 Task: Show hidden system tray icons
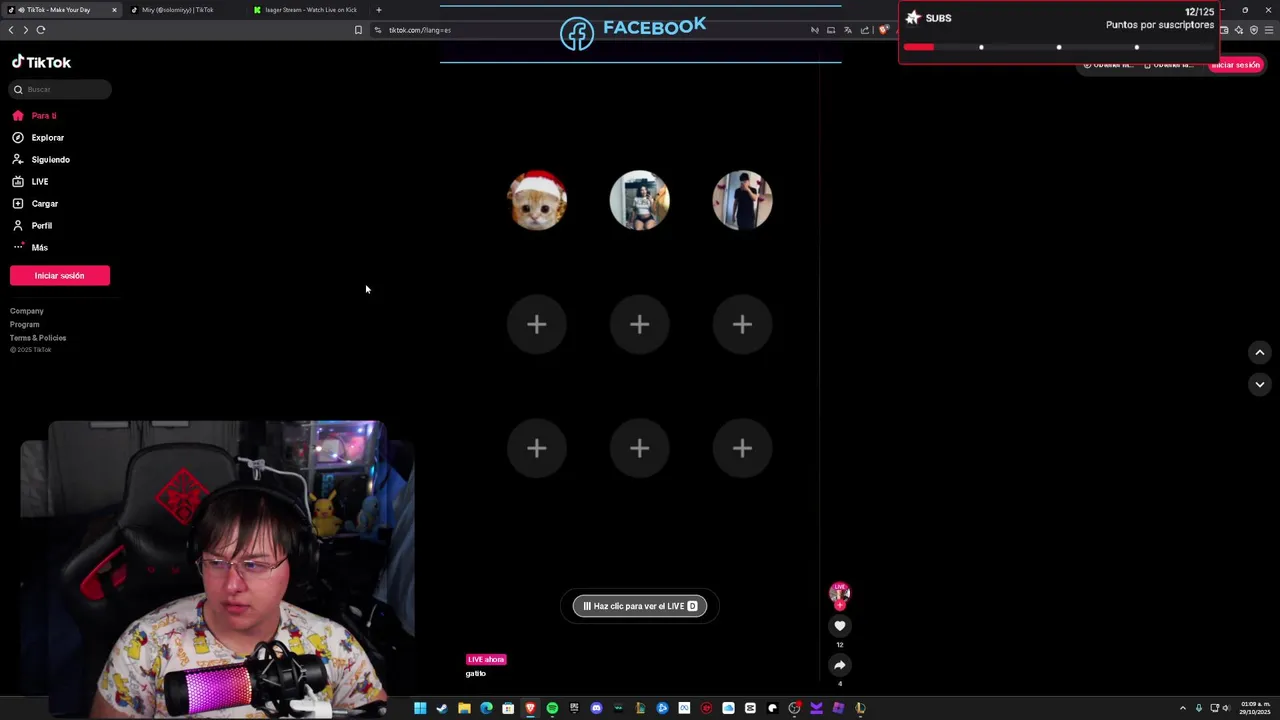click(x=1183, y=708)
